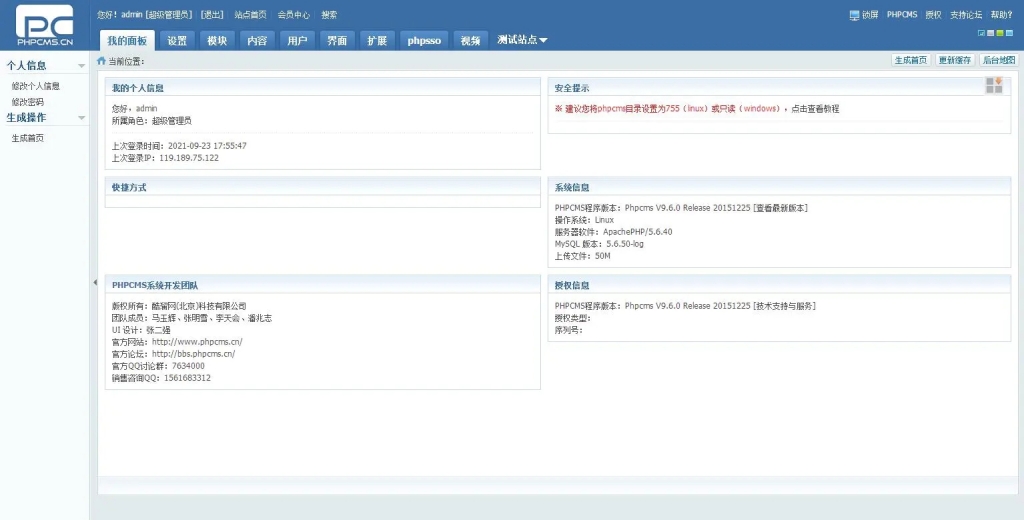Click the first theme style icon
The width and height of the screenshot is (1024, 520).
coord(980,33)
